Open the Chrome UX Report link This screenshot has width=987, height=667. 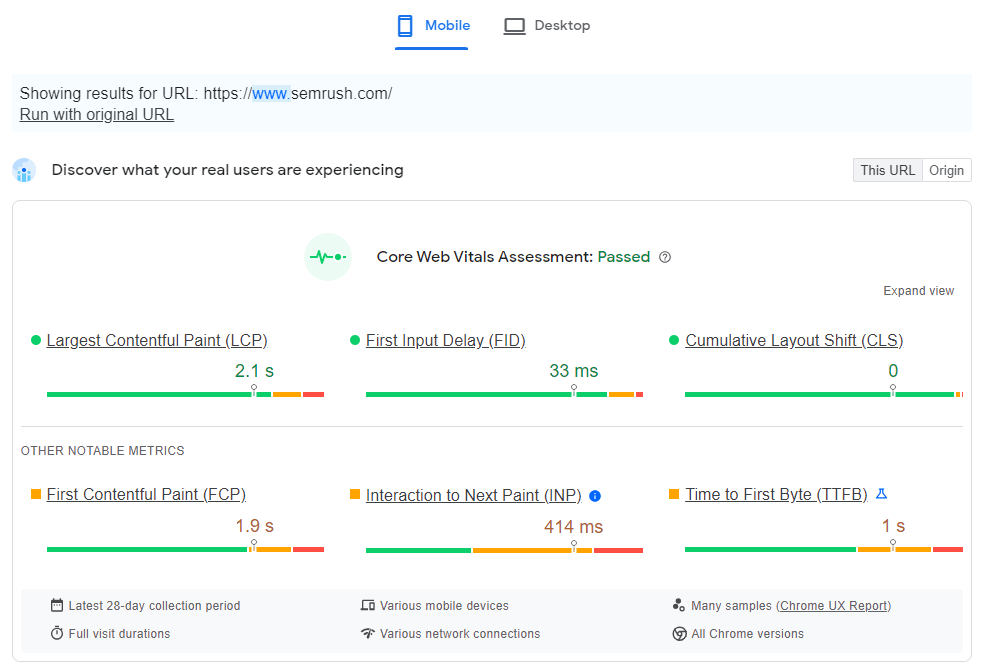pos(834,605)
